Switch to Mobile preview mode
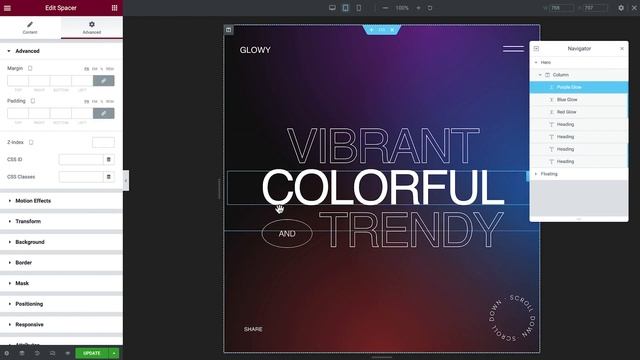Viewport: 640px width, 360px height. click(x=358, y=8)
